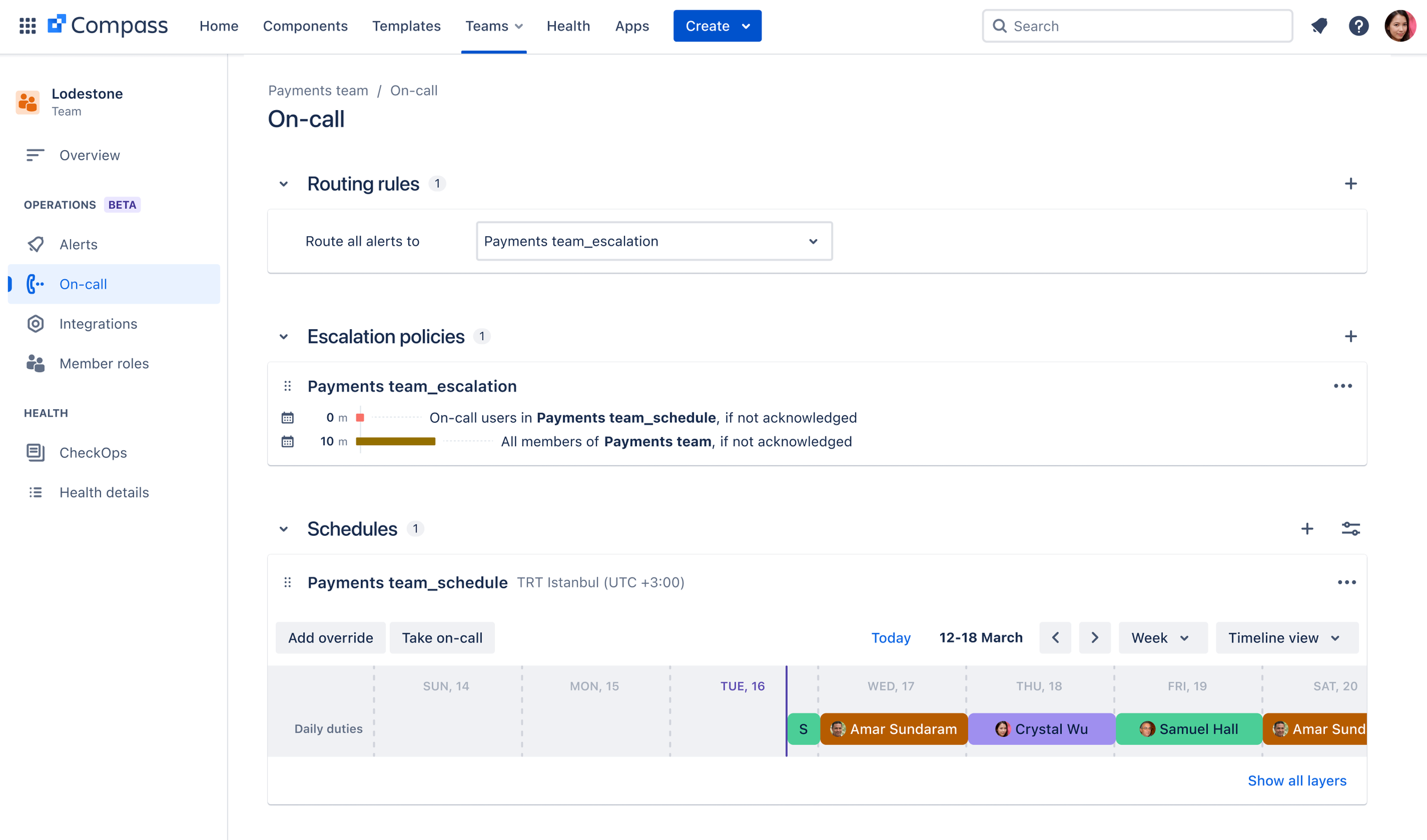This screenshot has width=1427, height=840.
Task: Click the Search input field
Action: pyautogui.click(x=1136, y=26)
